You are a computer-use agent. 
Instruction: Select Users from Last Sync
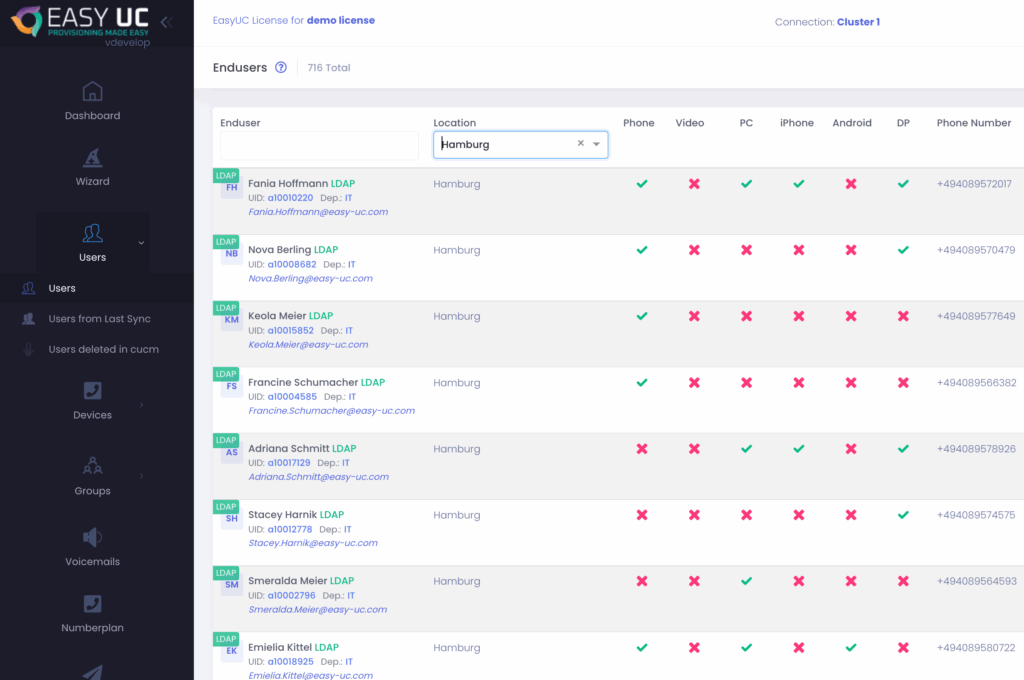pos(99,319)
